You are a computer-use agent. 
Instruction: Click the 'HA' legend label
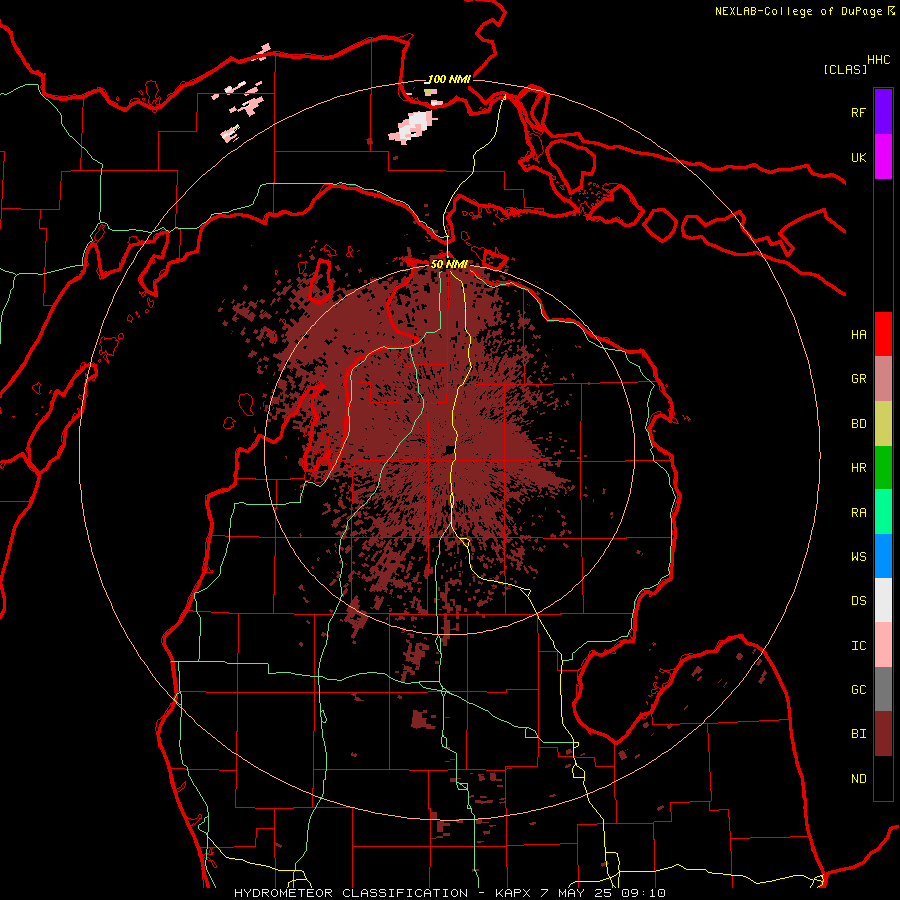click(x=858, y=335)
